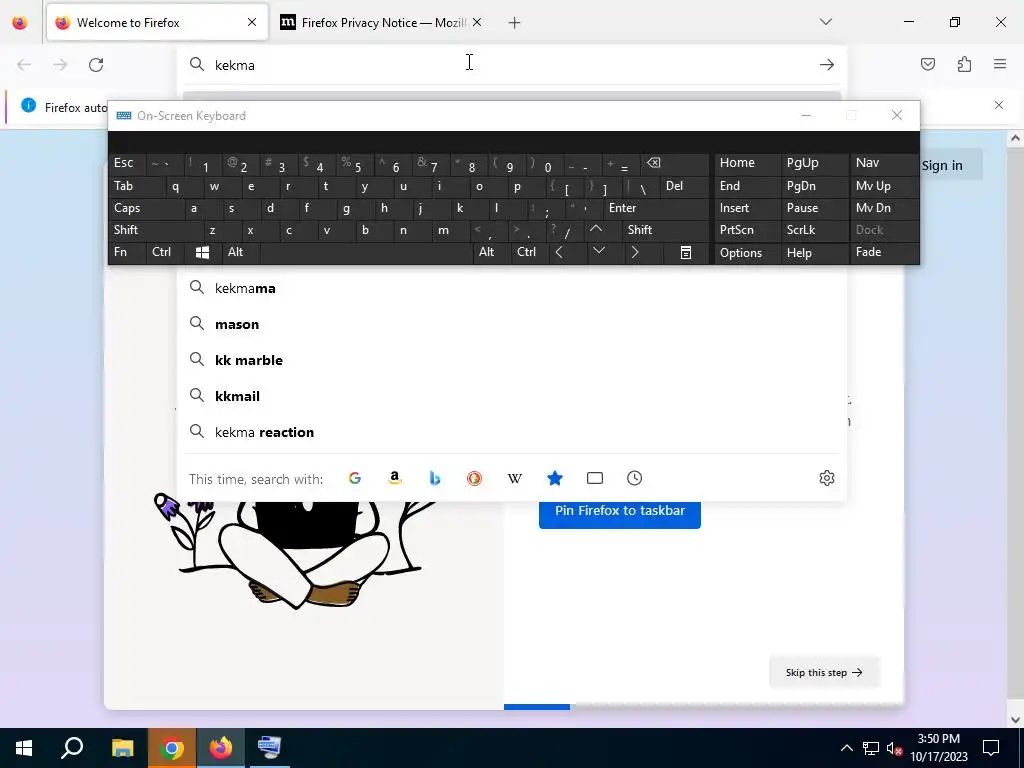The height and width of the screenshot is (768, 1024).
Task: Expand the list all tabs dropdown
Action: (x=826, y=22)
